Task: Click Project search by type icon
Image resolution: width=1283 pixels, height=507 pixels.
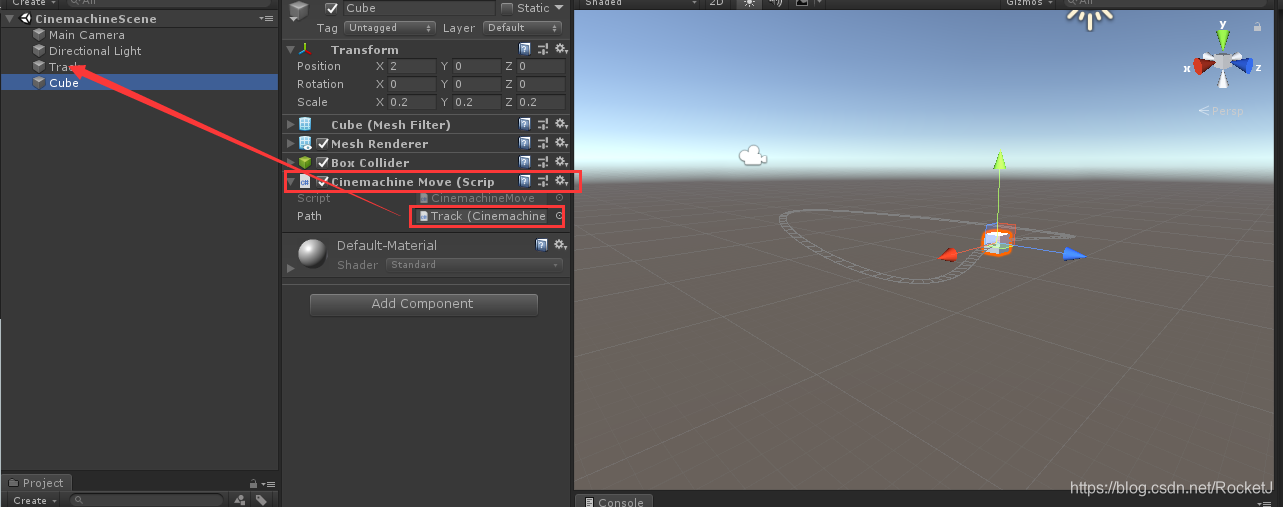Action: [239, 500]
